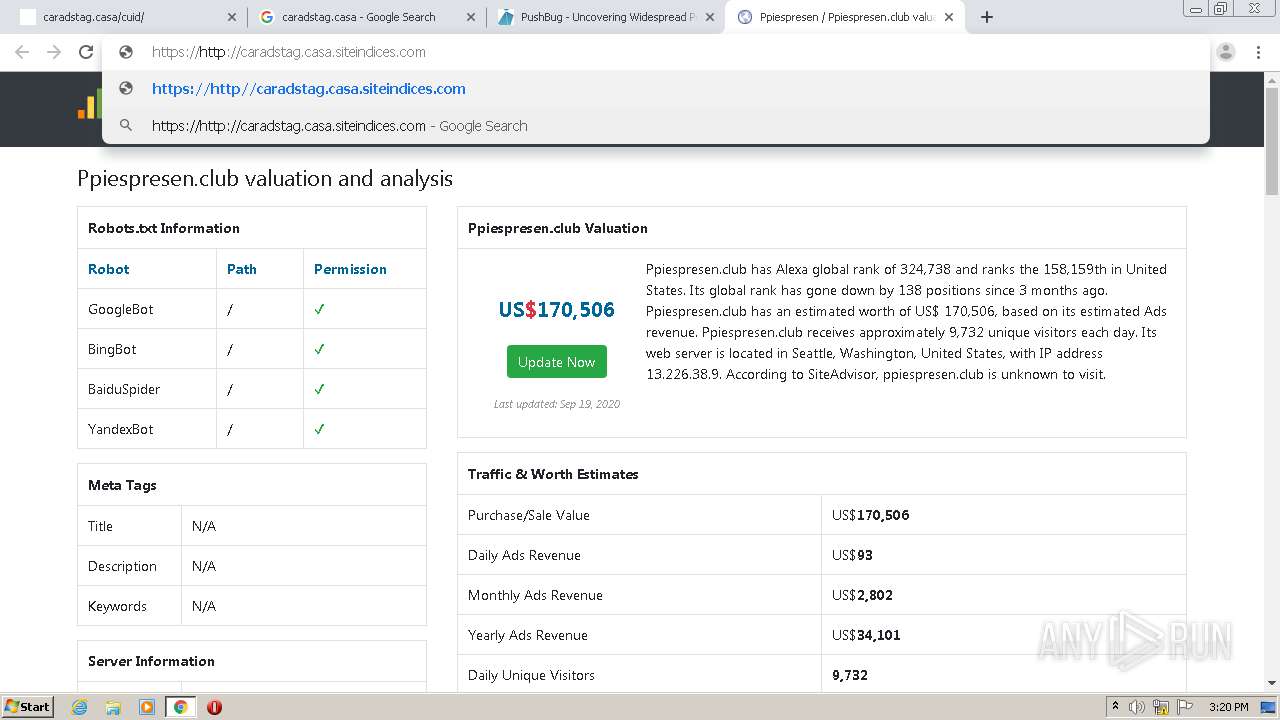
Task: Switch to the caradstag.casa/cuid/ tab
Action: pyautogui.click(x=128, y=17)
